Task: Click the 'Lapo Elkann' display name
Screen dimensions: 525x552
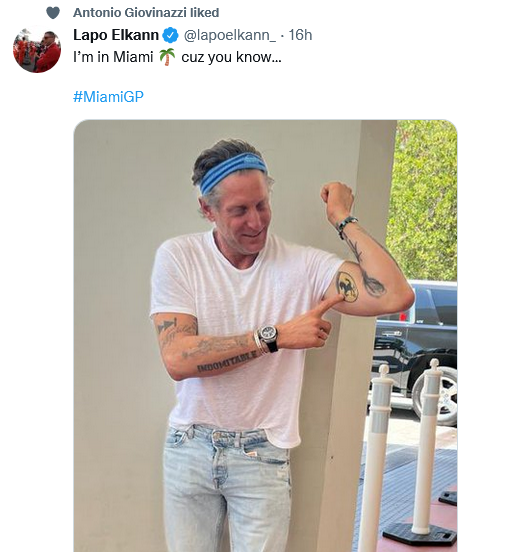Action: (116, 35)
